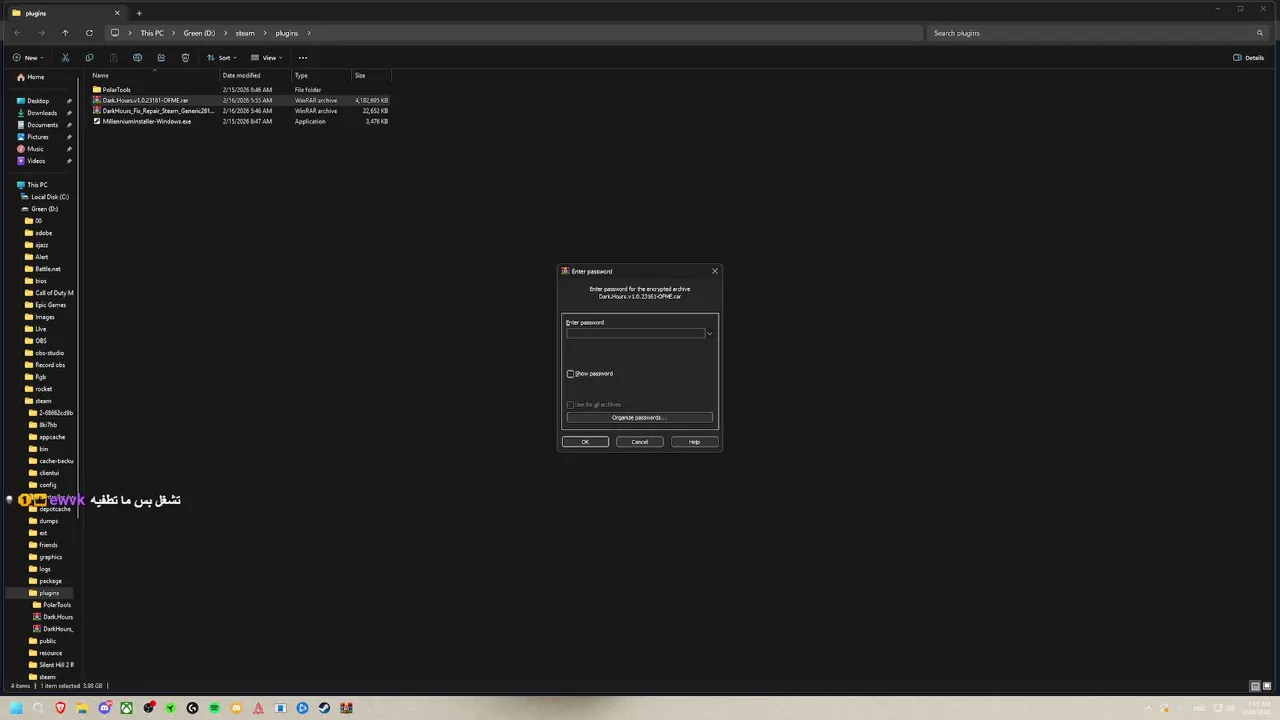
Task: Click the Copy icon in Explorer toolbar
Action: point(89,58)
